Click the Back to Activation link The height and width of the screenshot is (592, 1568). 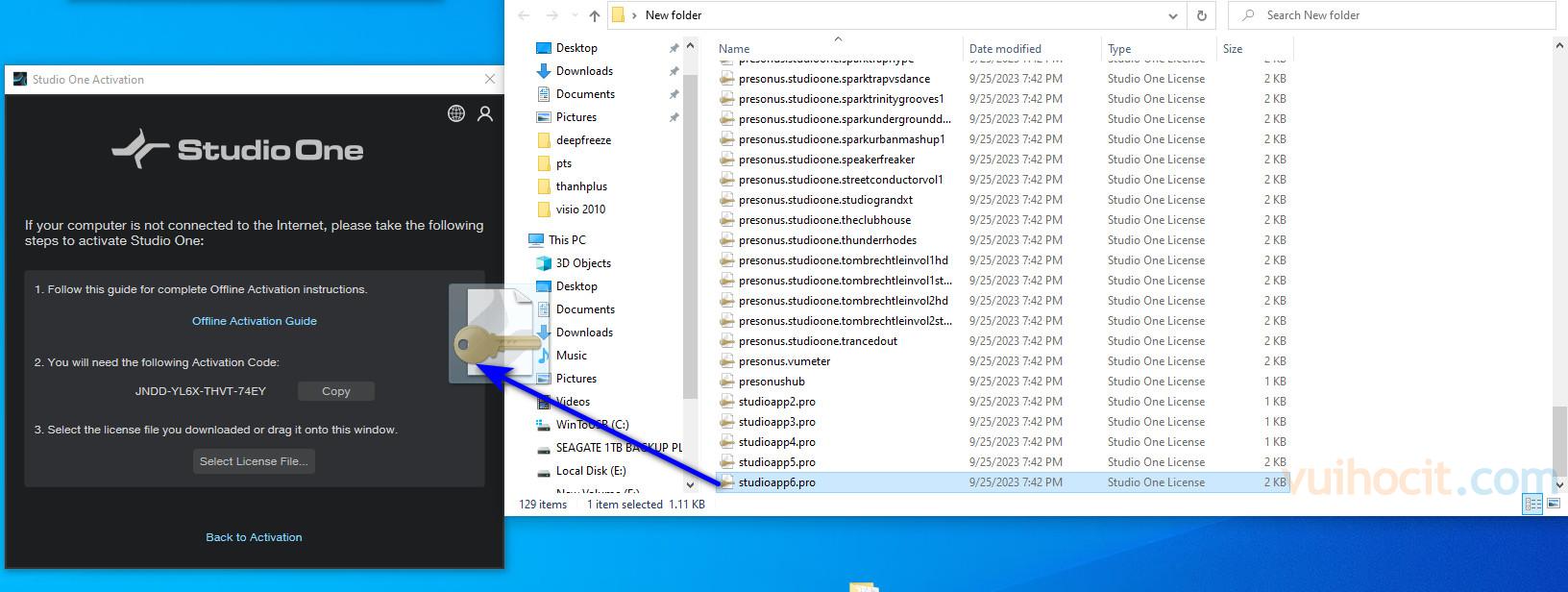pyautogui.click(x=254, y=537)
